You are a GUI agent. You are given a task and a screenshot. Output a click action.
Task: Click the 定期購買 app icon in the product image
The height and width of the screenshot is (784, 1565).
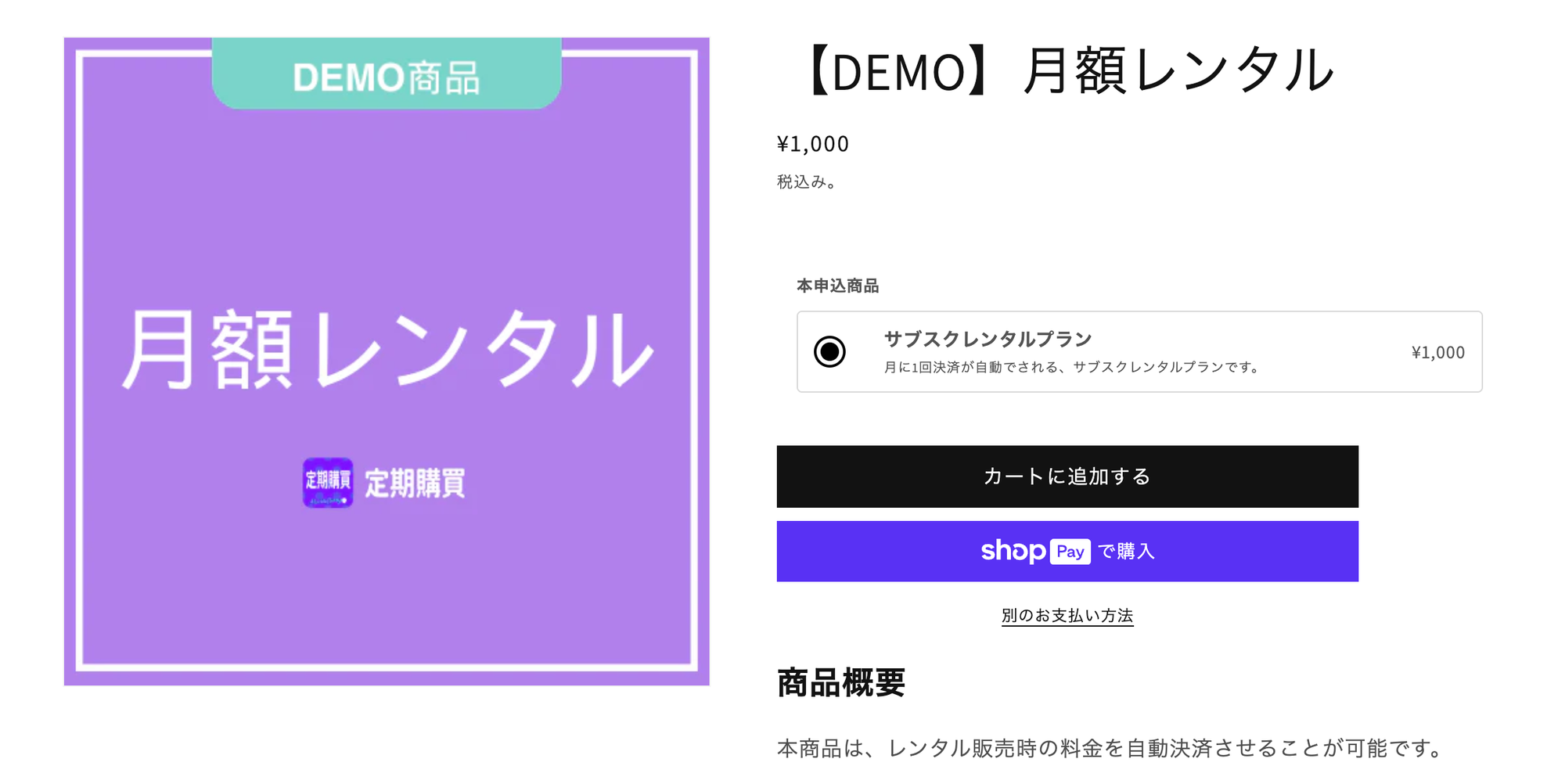click(x=328, y=483)
